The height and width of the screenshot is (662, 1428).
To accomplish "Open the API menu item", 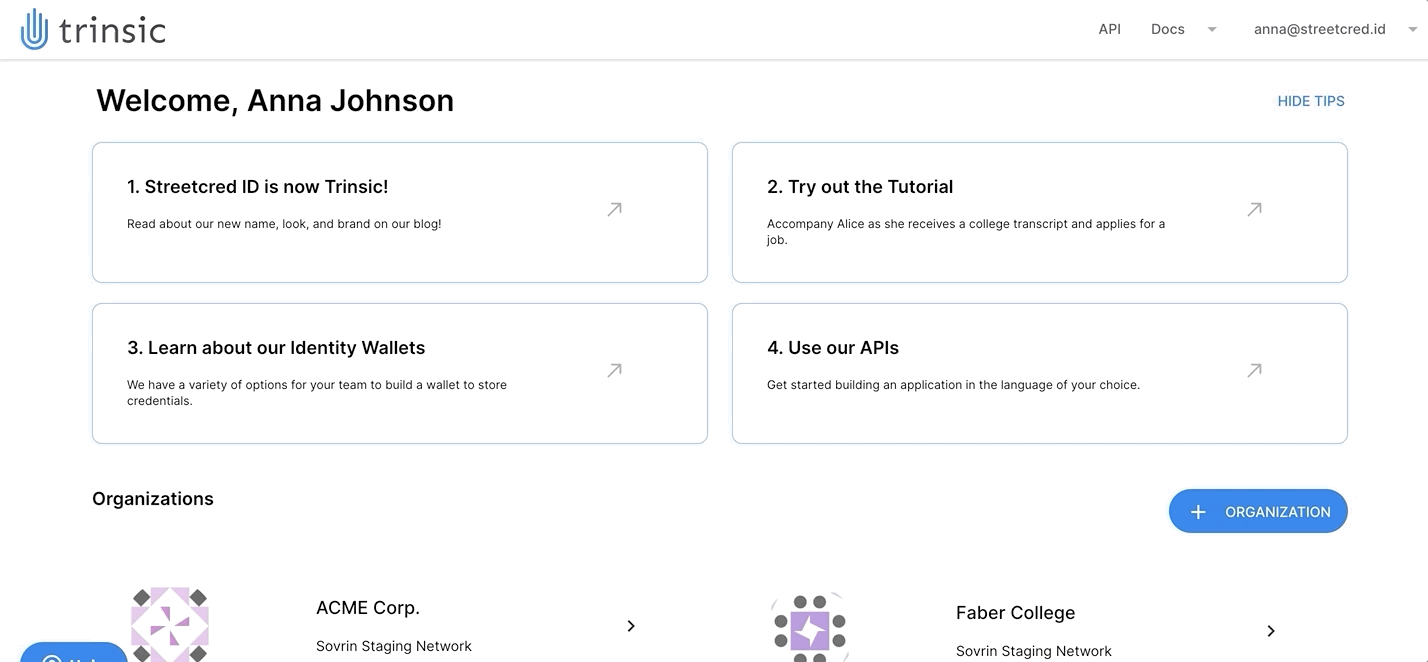I will point(1110,29).
